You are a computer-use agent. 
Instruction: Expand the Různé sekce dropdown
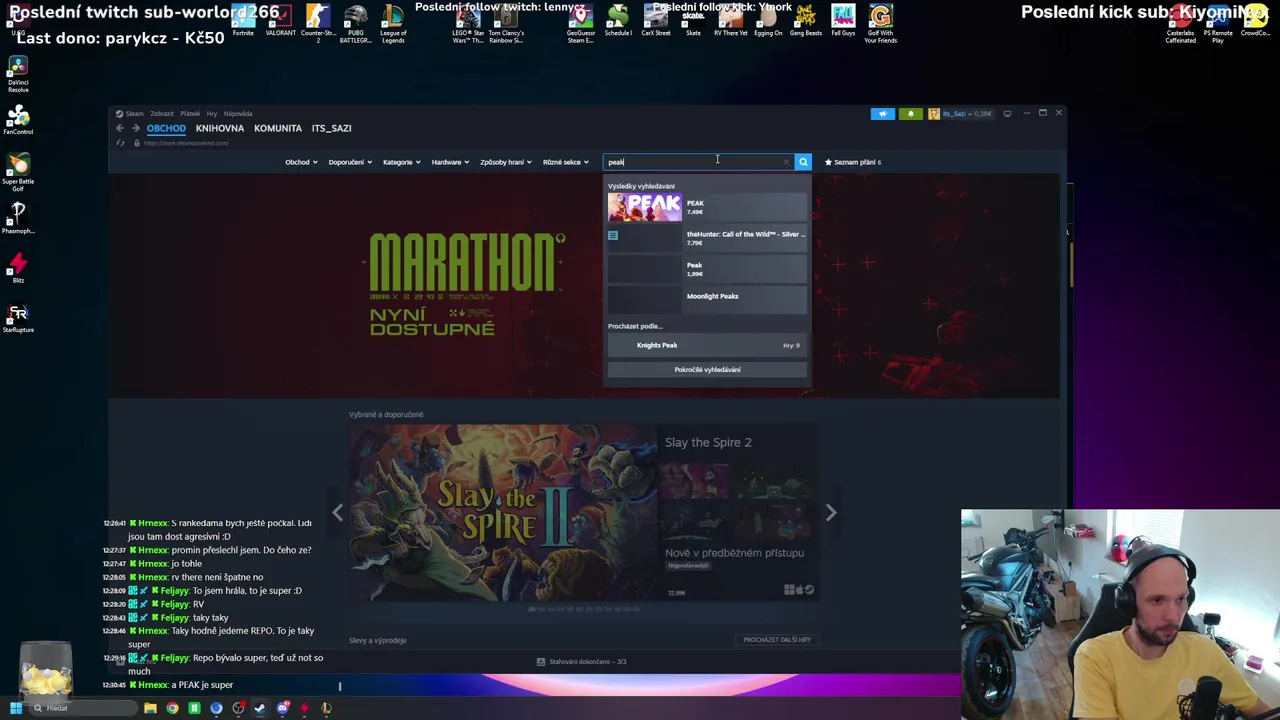(566, 162)
